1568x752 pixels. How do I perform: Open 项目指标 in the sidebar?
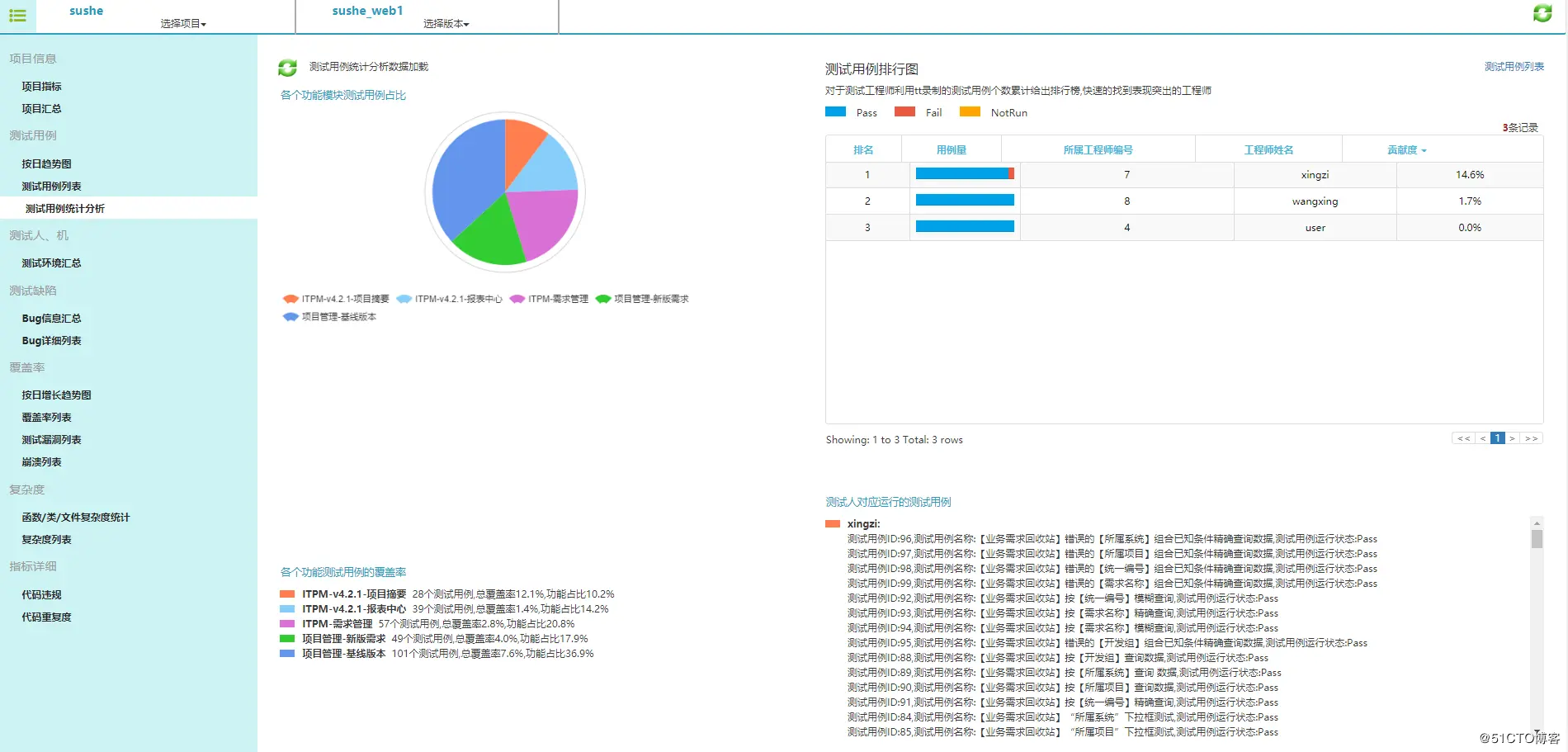(41, 87)
